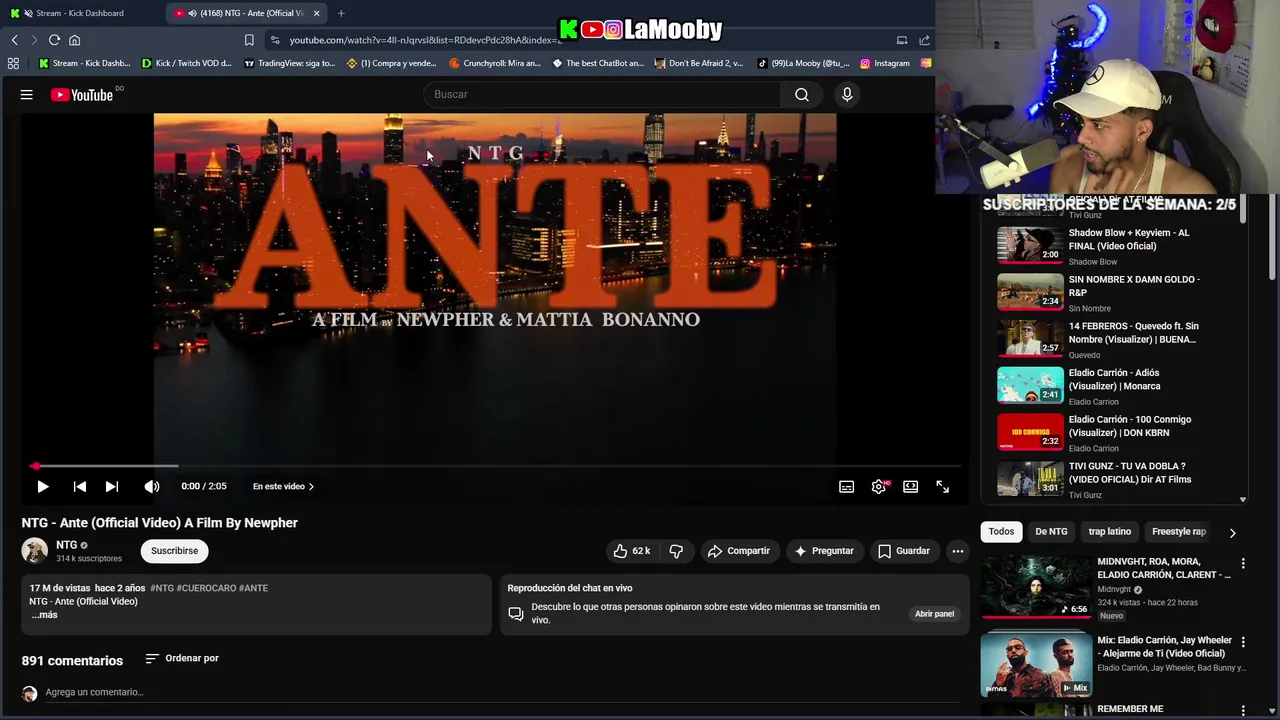The width and height of the screenshot is (1280, 720).
Task: Open the MIDNVGHT, ROA, MORA video thumbnail
Action: 1036,587
